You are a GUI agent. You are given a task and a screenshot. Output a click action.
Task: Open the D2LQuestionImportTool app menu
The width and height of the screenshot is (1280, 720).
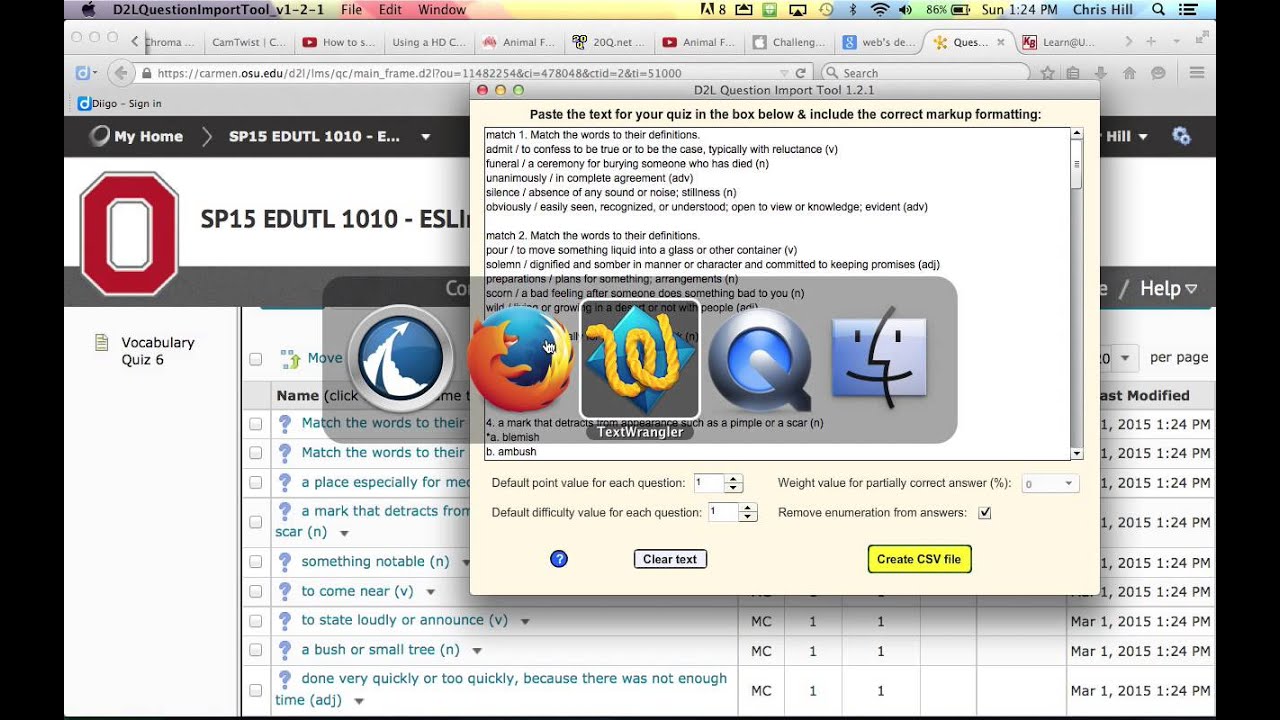[x=219, y=10]
